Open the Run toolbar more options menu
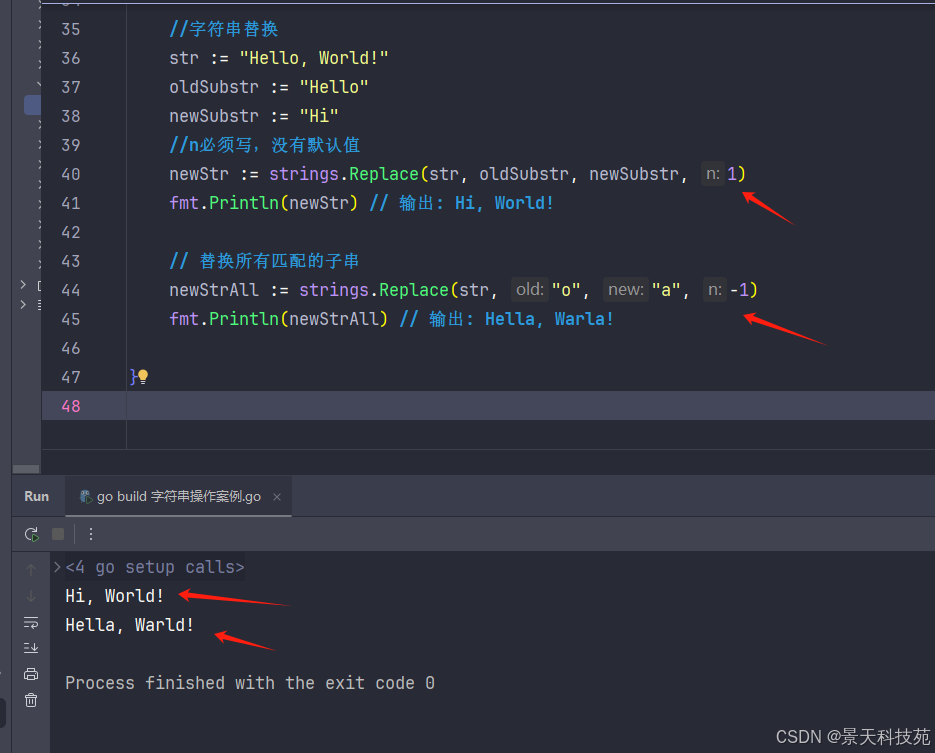Screen dimensions: 935x753 pos(91,534)
